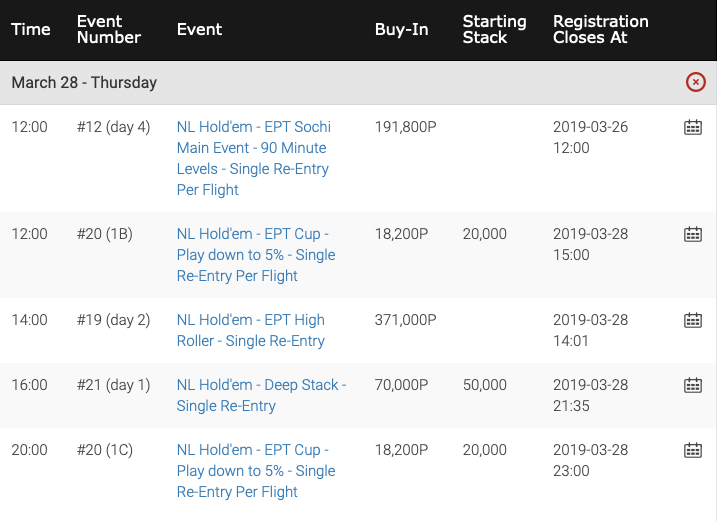Viewport: 717px width, 521px height.
Task: Open NL Hold'em Deep Stack Single Re-Entry link
Action: pos(262,395)
